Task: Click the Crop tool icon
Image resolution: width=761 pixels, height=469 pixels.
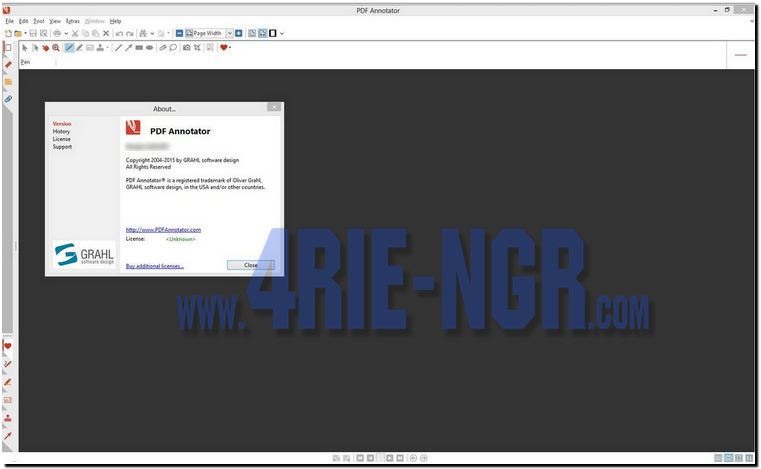Action: click(x=197, y=48)
